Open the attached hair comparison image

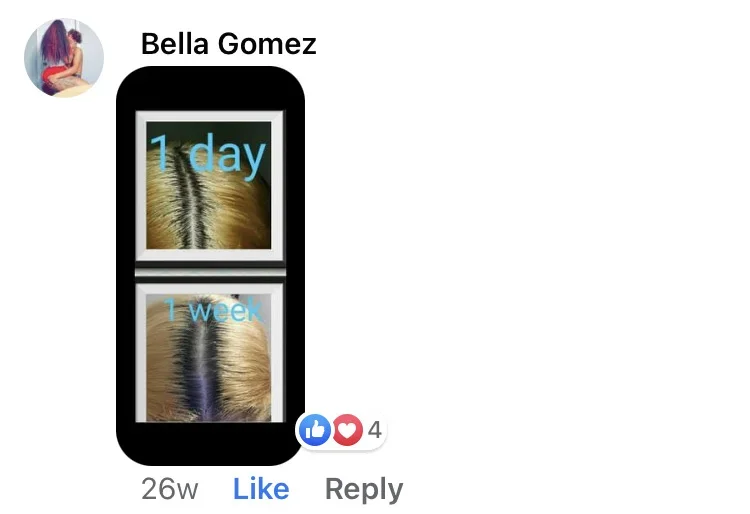tap(210, 266)
